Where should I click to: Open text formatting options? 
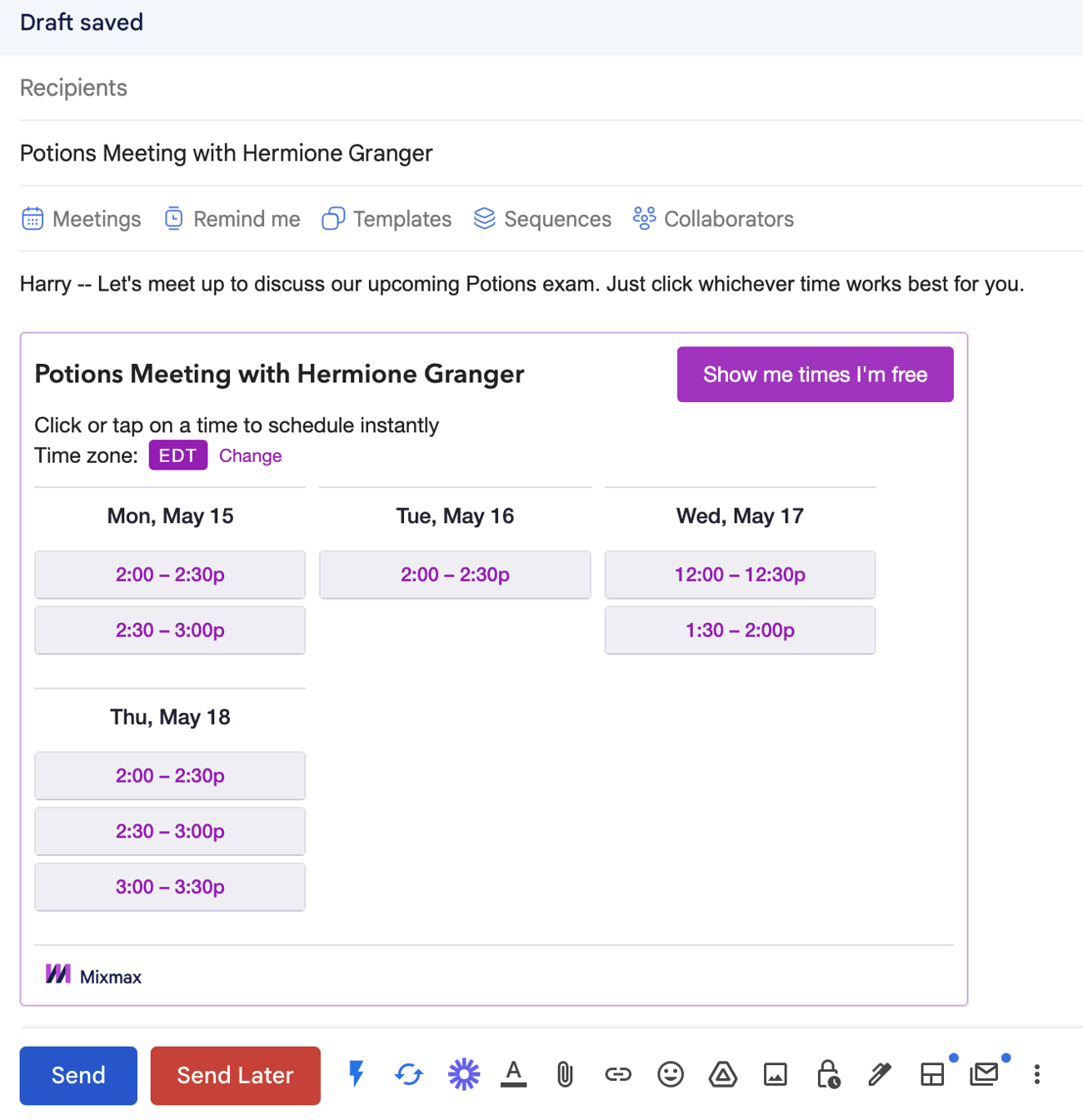tap(514, 1075)
